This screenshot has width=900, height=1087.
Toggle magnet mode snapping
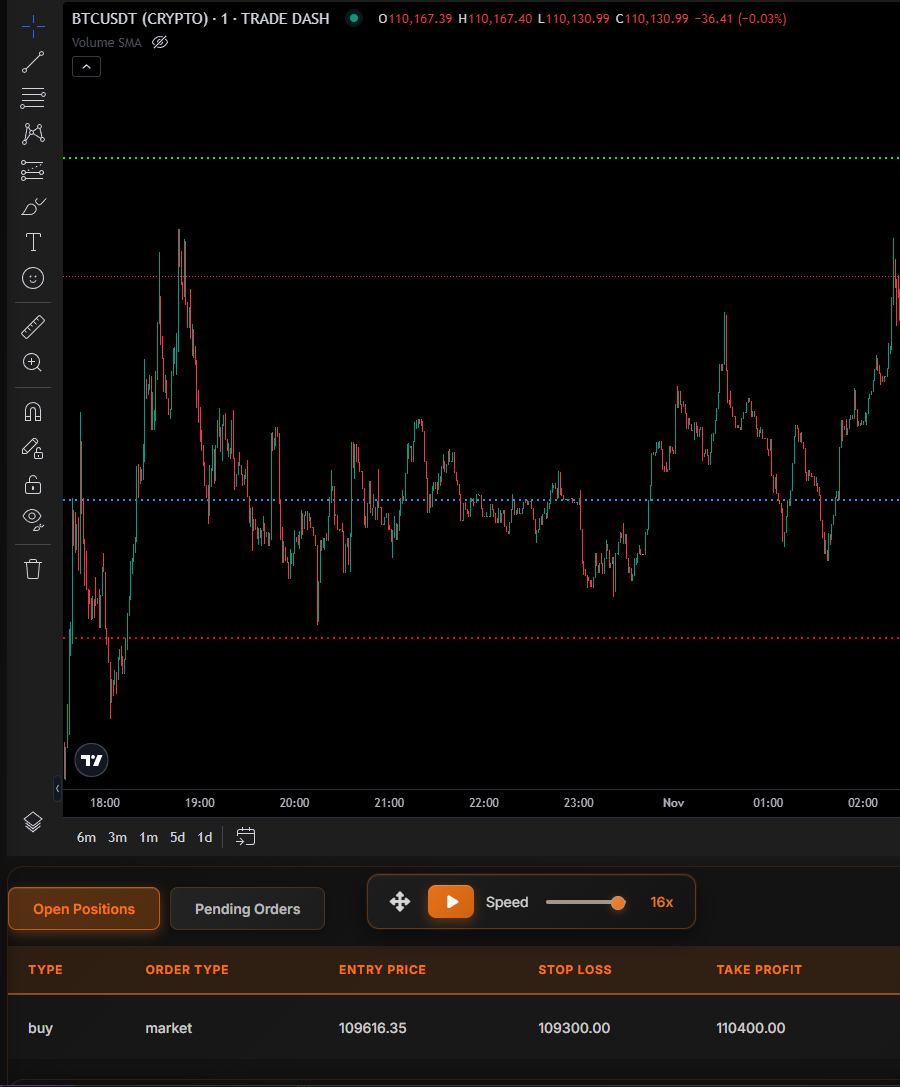(x=33, y=412)
